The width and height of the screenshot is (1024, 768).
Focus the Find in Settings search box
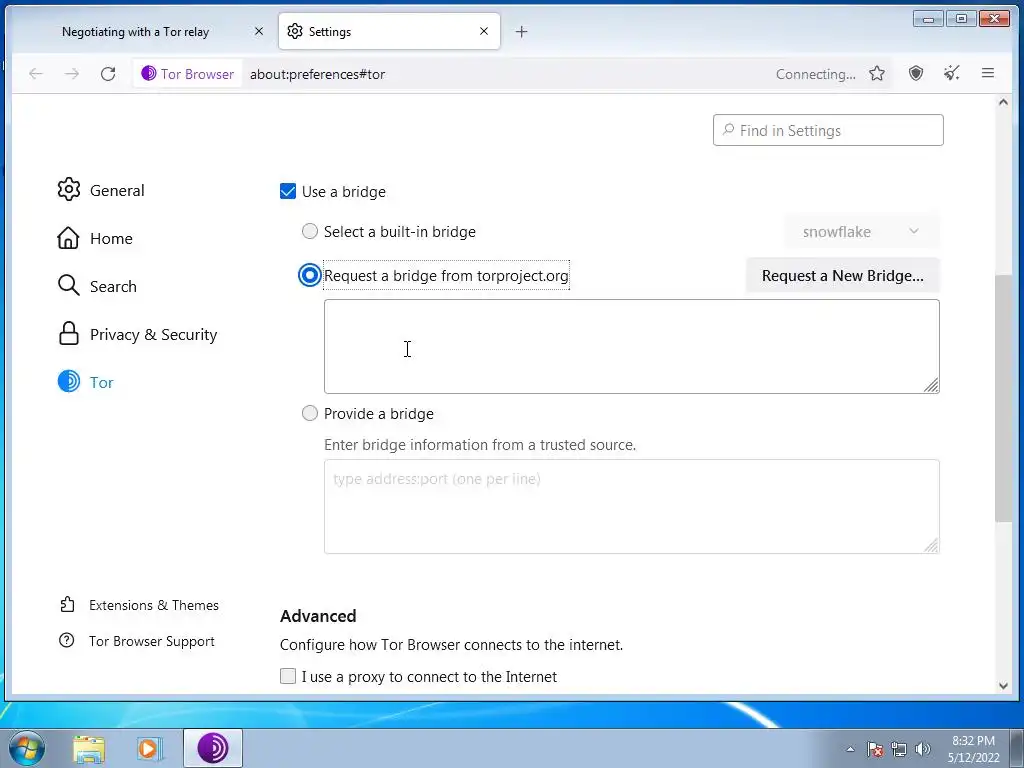[828, 130]
